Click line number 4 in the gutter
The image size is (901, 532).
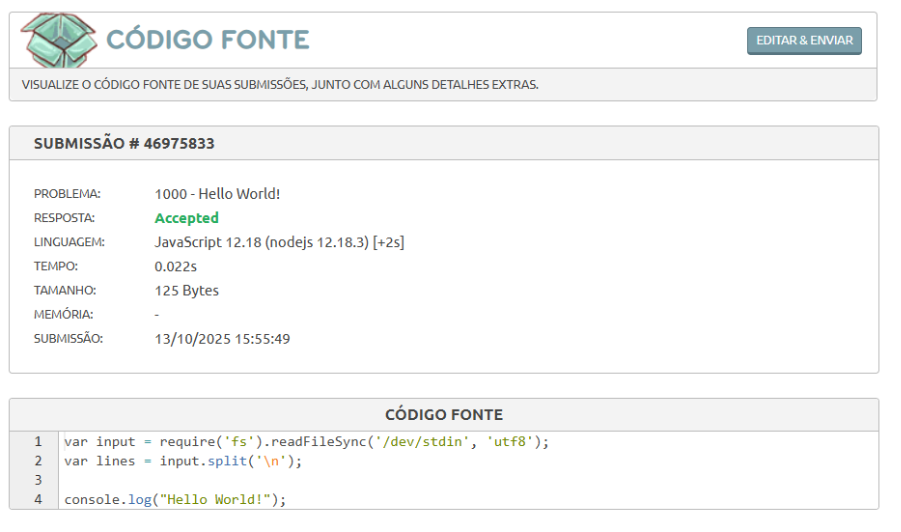(x=38, y=500)
